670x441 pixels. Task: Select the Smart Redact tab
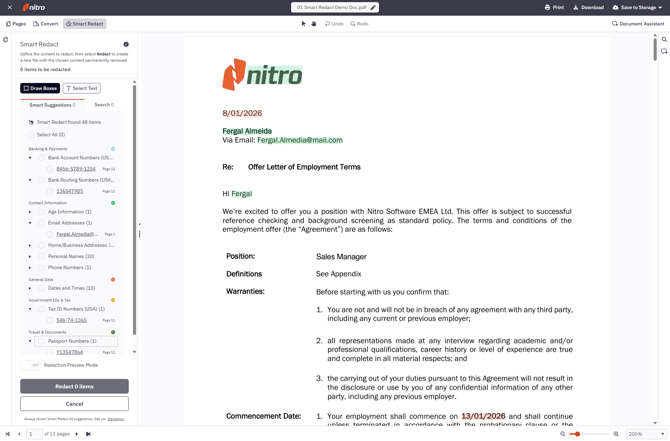[x=85, y=24]
